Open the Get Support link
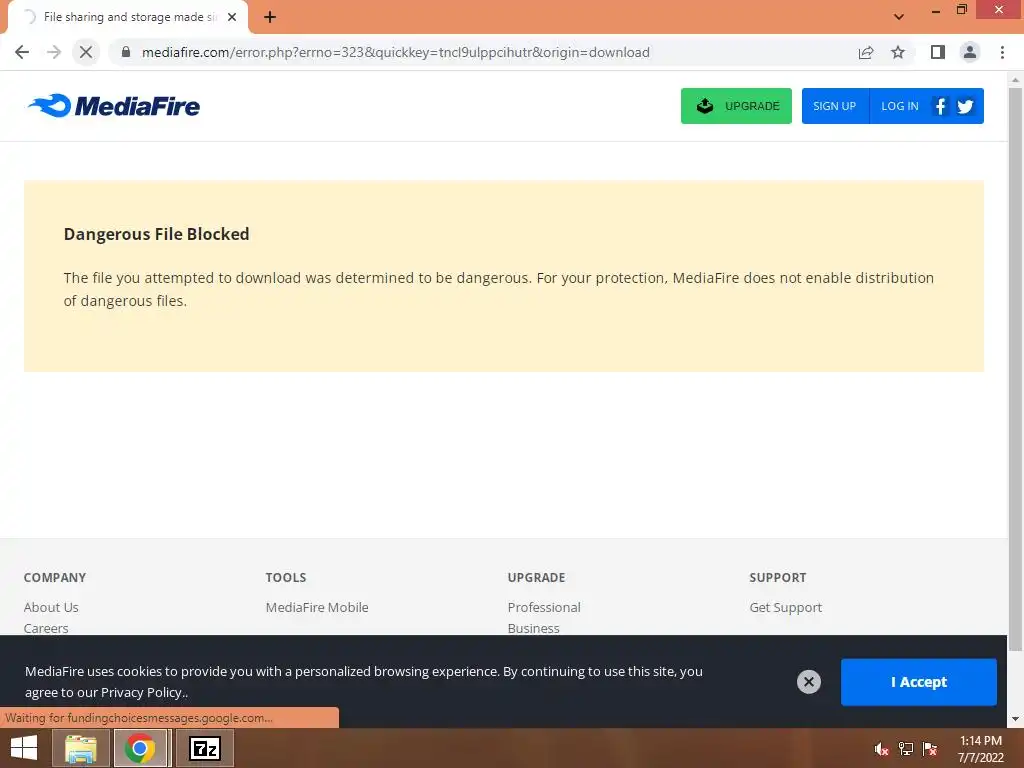Viewport: 1024px width, 768px height. click(x=786, y=607)
